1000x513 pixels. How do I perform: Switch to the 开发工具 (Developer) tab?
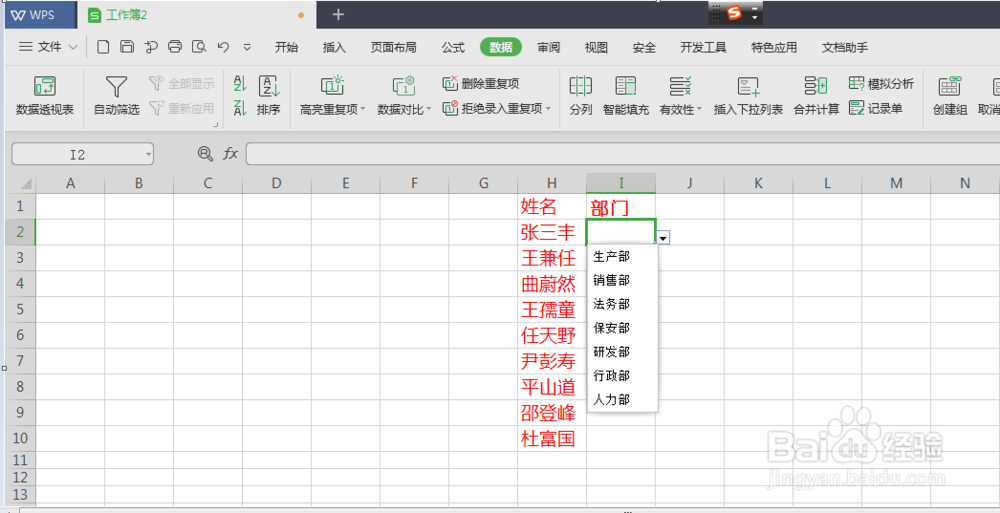pos(703,47)
